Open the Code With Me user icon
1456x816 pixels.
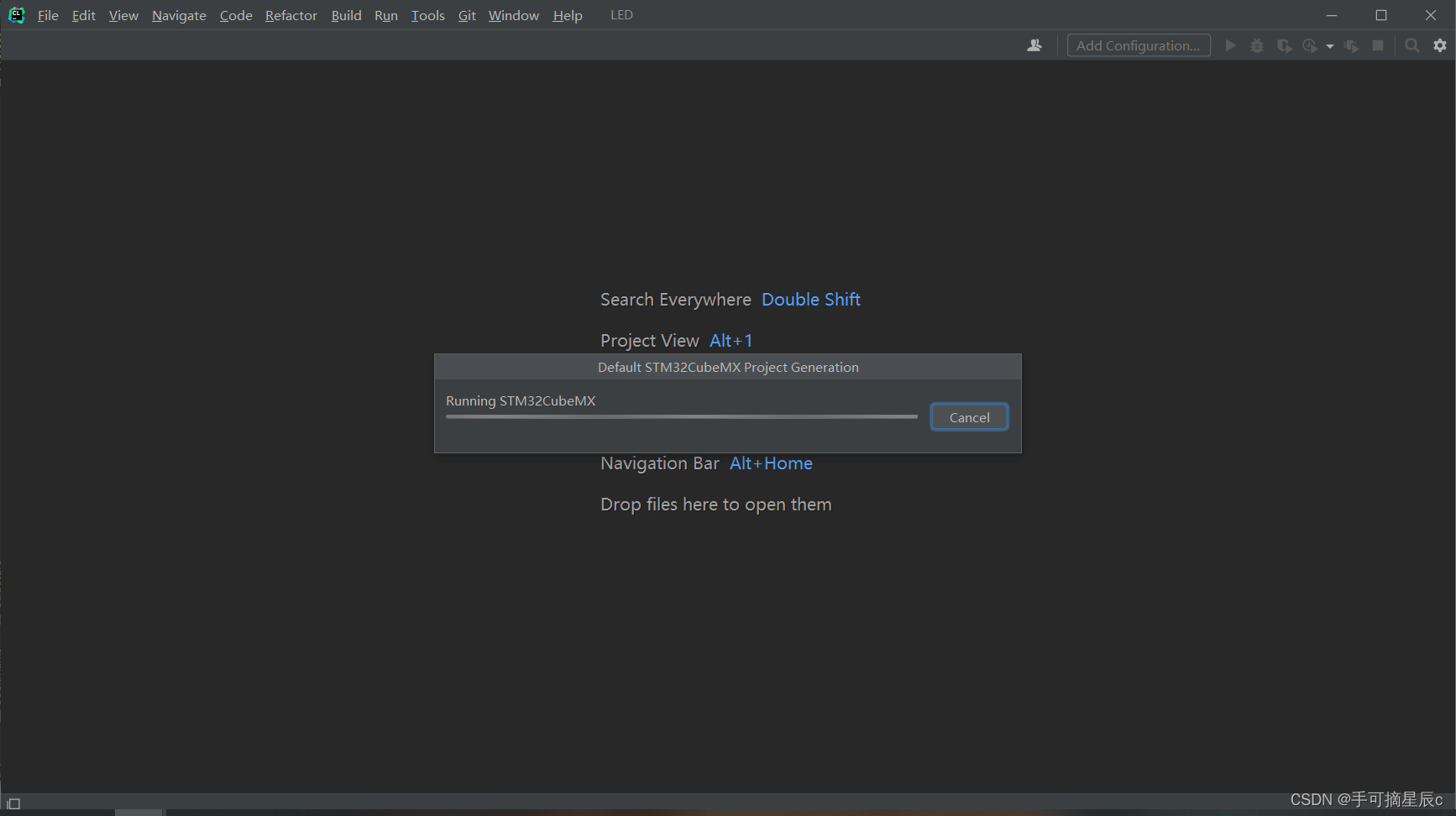coord(1034,45)
